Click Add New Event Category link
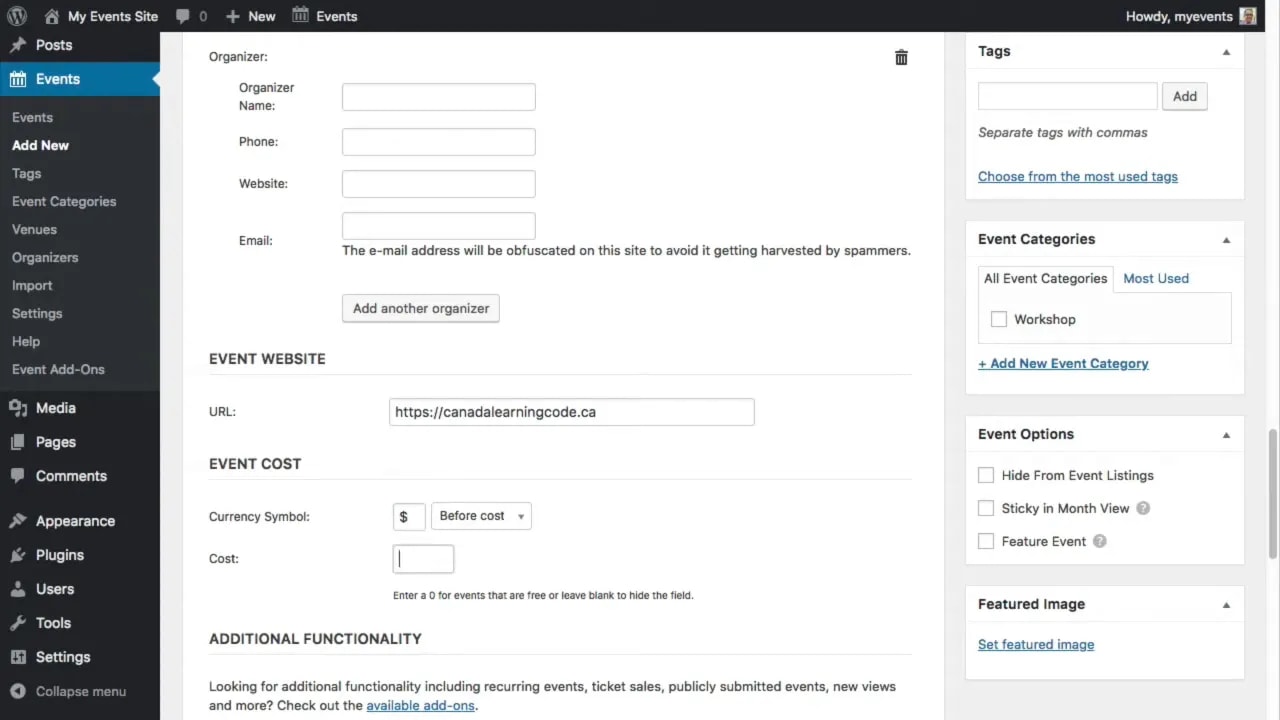The height and width of the screenshot is (720, 1280). pos(1063,363)
